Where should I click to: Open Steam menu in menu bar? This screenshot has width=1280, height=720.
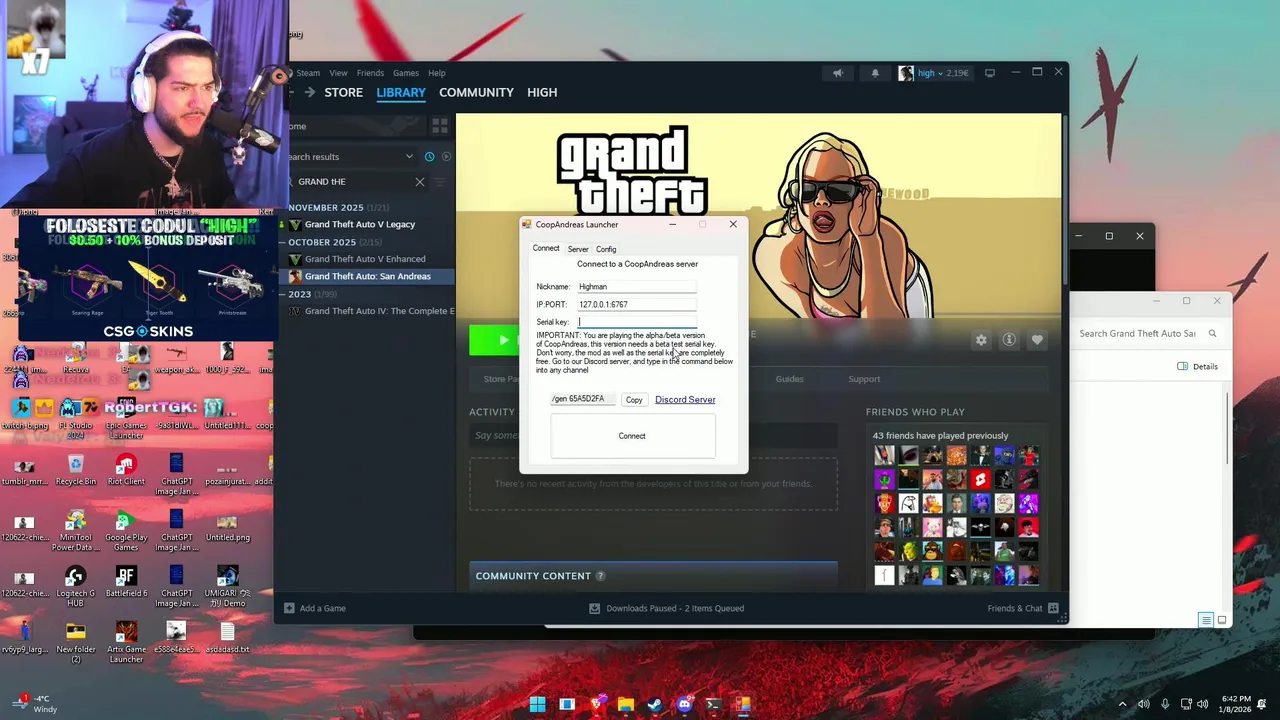click(308, 73)
